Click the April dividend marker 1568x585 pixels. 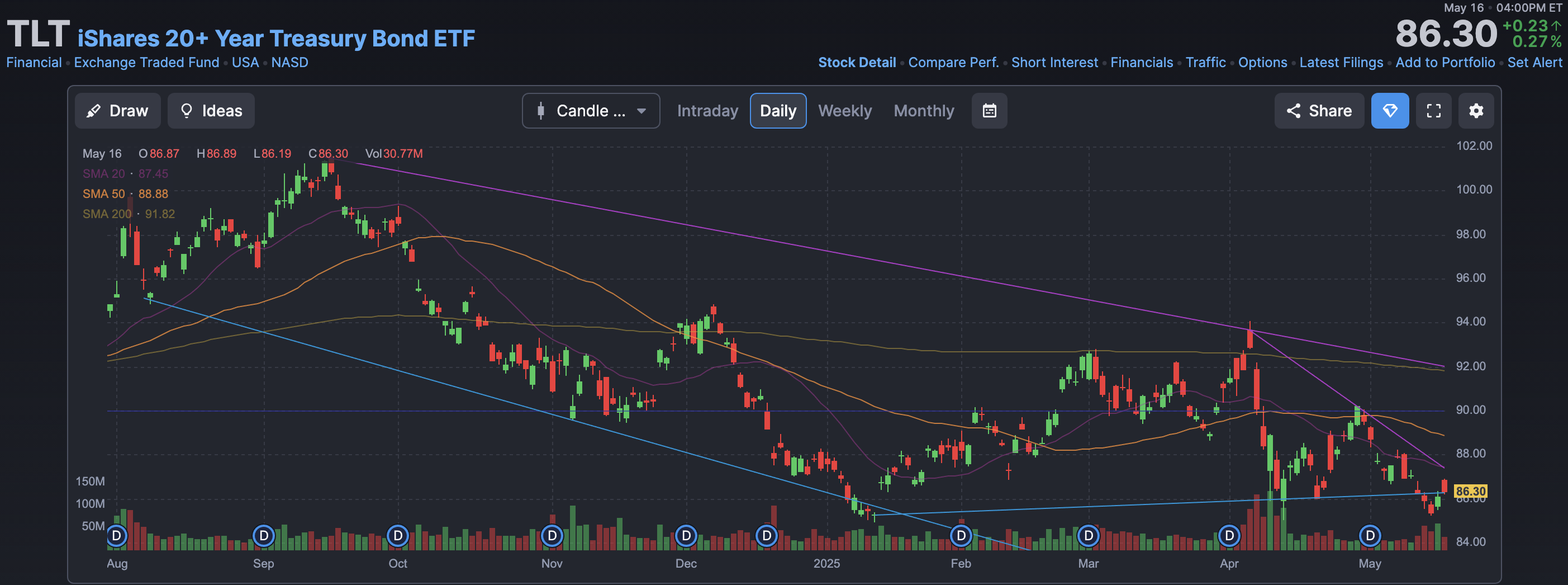click(x=1229, y=536)
